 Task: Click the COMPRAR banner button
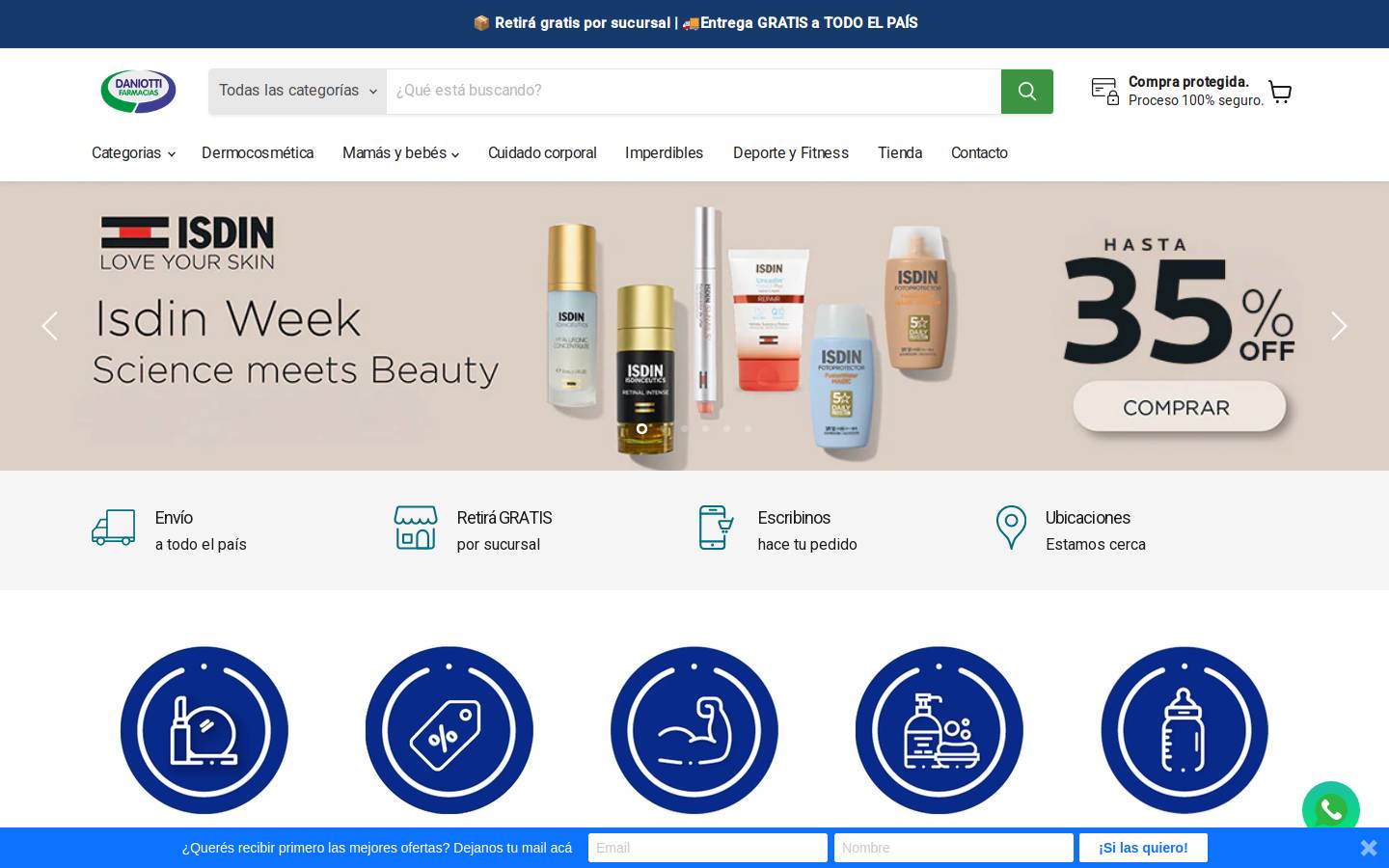[1179, 407]
